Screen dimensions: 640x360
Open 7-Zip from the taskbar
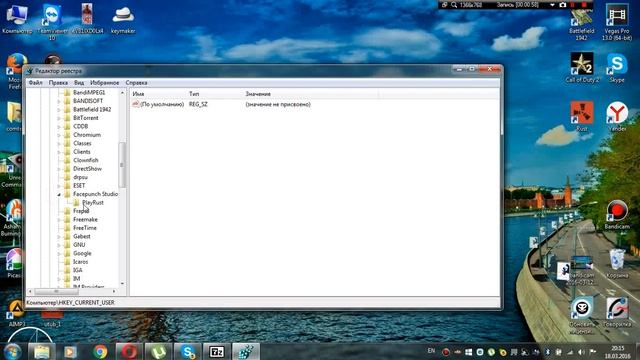coord(216,351)
